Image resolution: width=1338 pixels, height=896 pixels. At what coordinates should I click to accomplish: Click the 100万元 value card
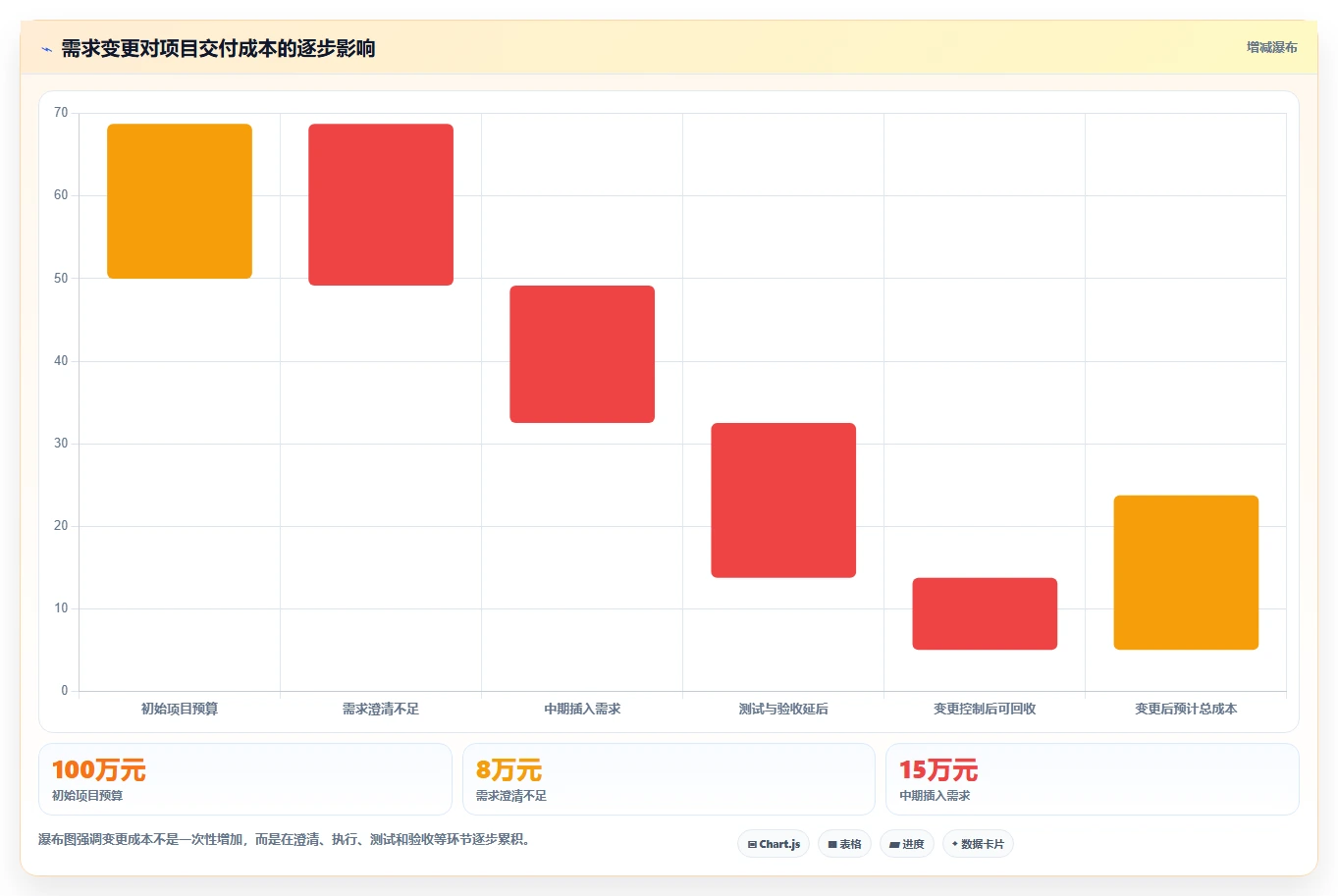[245, 779]
